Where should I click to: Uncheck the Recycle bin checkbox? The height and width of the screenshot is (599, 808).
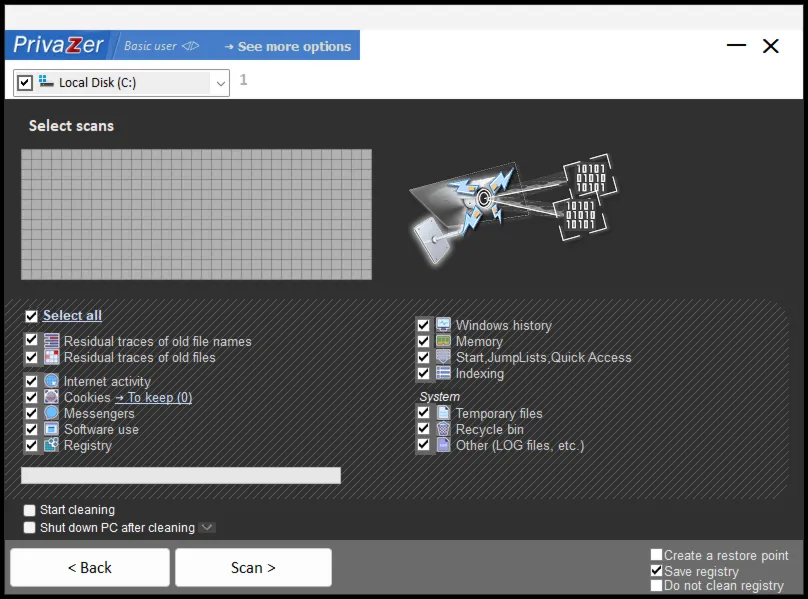pyautogui.click(x=423, y=428)
